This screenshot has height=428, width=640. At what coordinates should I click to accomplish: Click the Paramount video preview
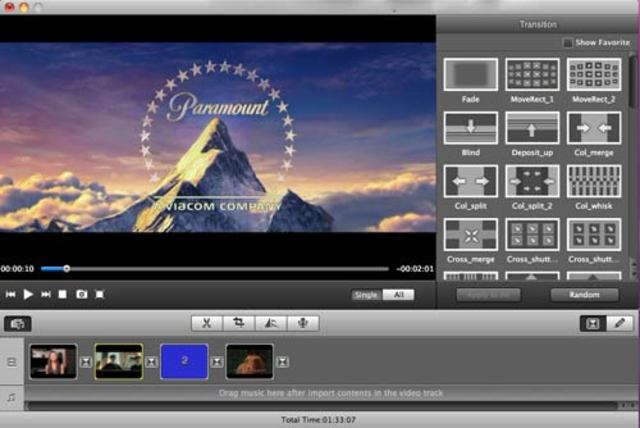point(218,137)
